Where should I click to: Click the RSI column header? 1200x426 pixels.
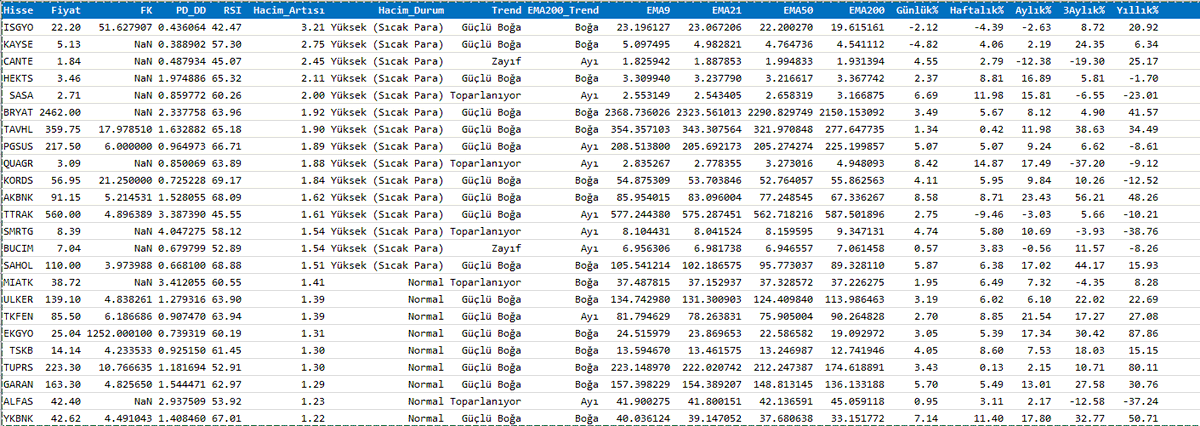(x=232, y=11)
